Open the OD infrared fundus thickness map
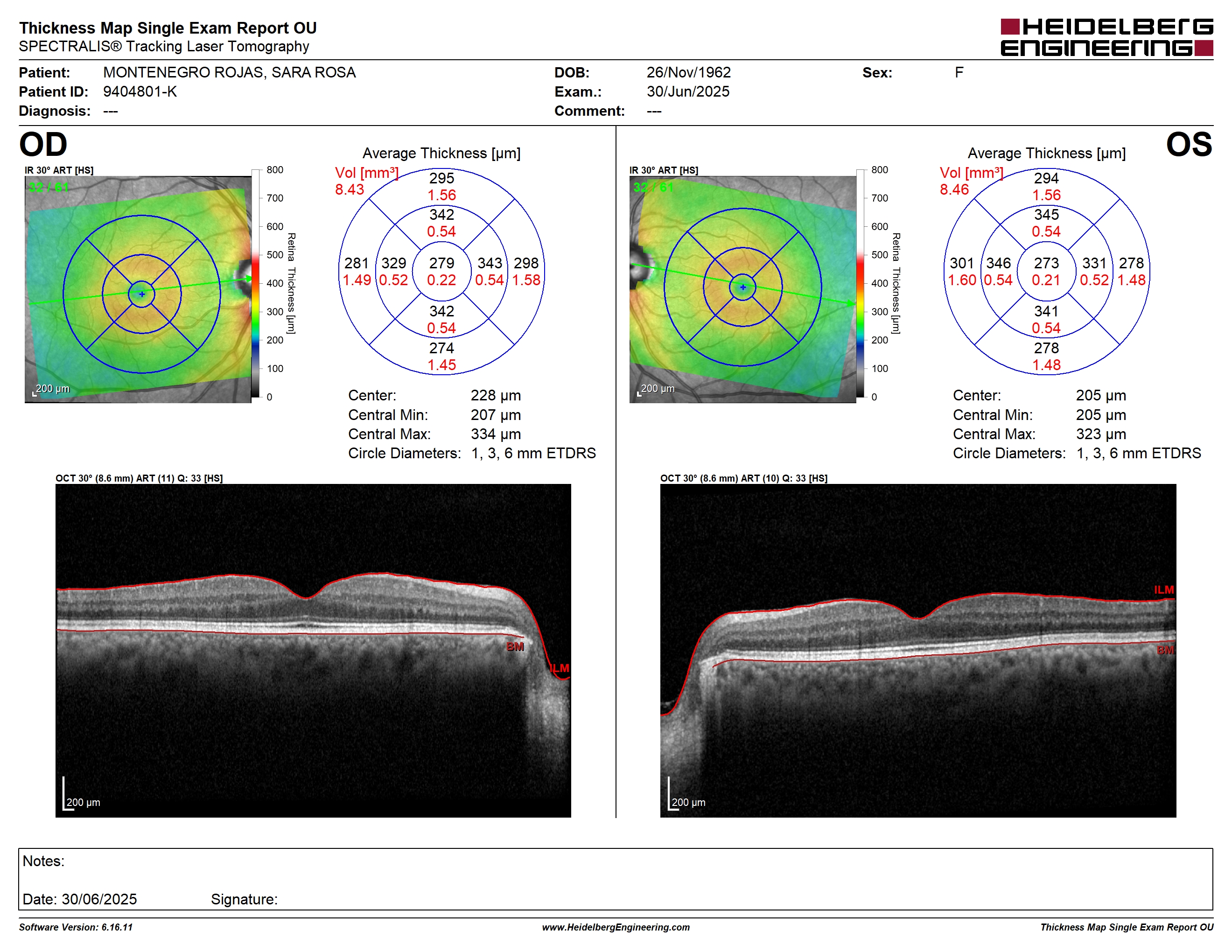 [138, 289]
